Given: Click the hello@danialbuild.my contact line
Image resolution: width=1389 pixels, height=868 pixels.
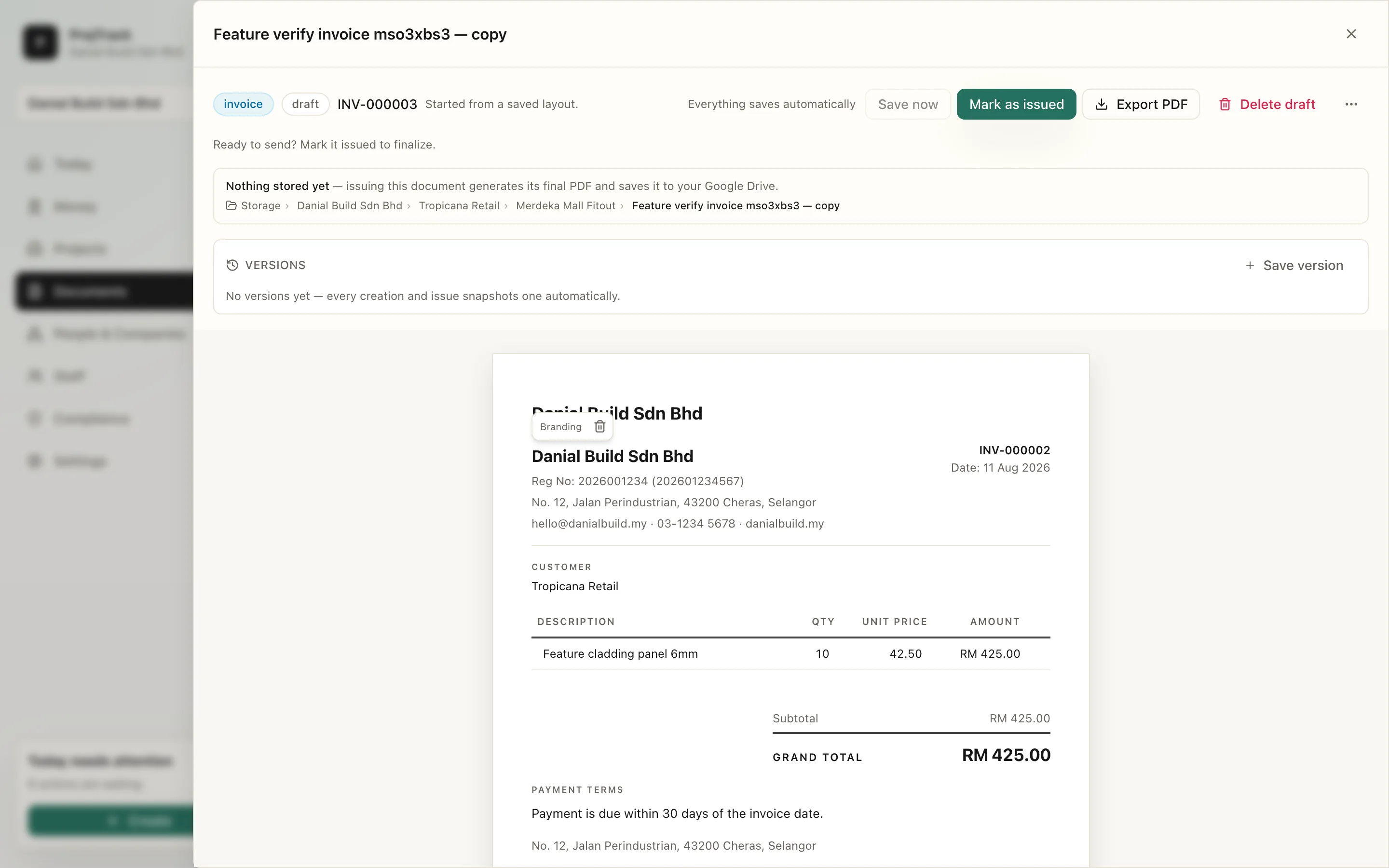Looking at the screenshot, I should click(677, 524).
